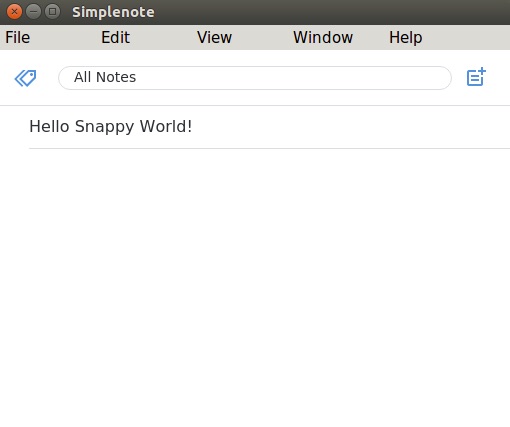Close the Simplenote window

14,12
